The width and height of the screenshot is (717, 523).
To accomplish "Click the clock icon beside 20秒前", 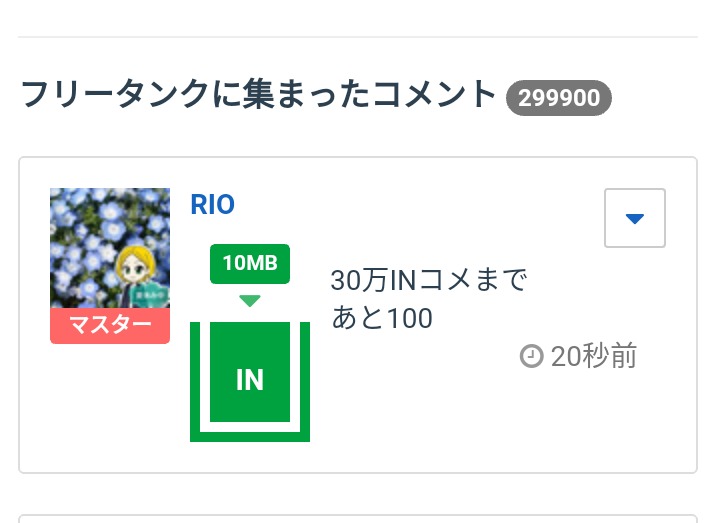I will tap(531, 356).
